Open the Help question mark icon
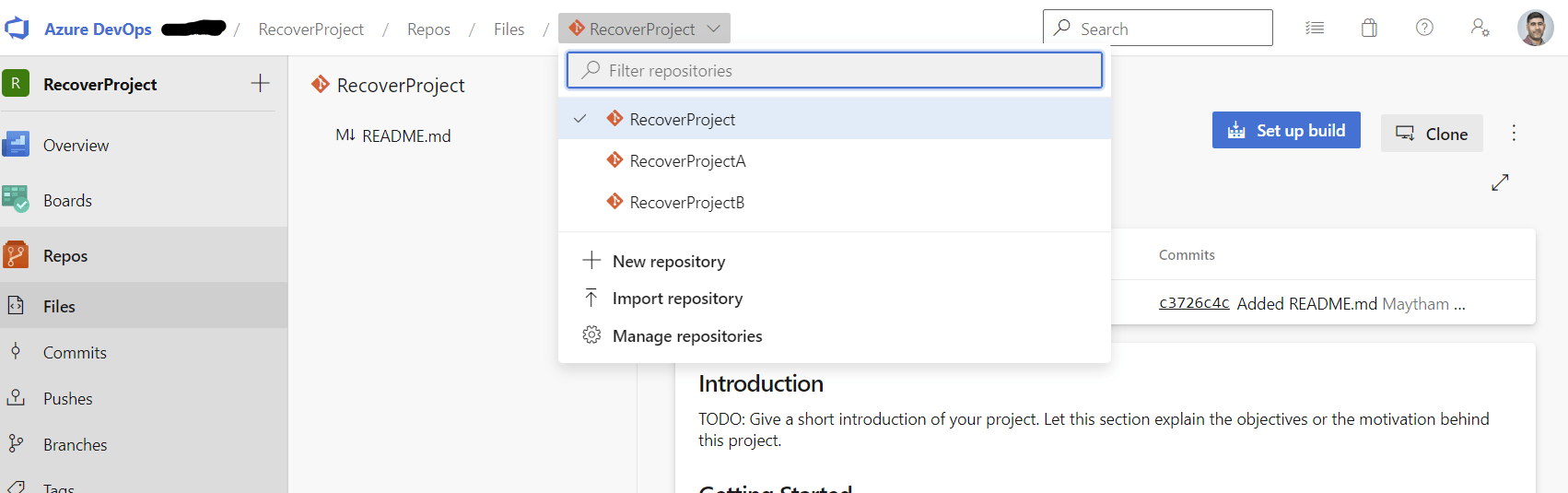This screenshot has height=493, width=1568. tap(1424, 28)
